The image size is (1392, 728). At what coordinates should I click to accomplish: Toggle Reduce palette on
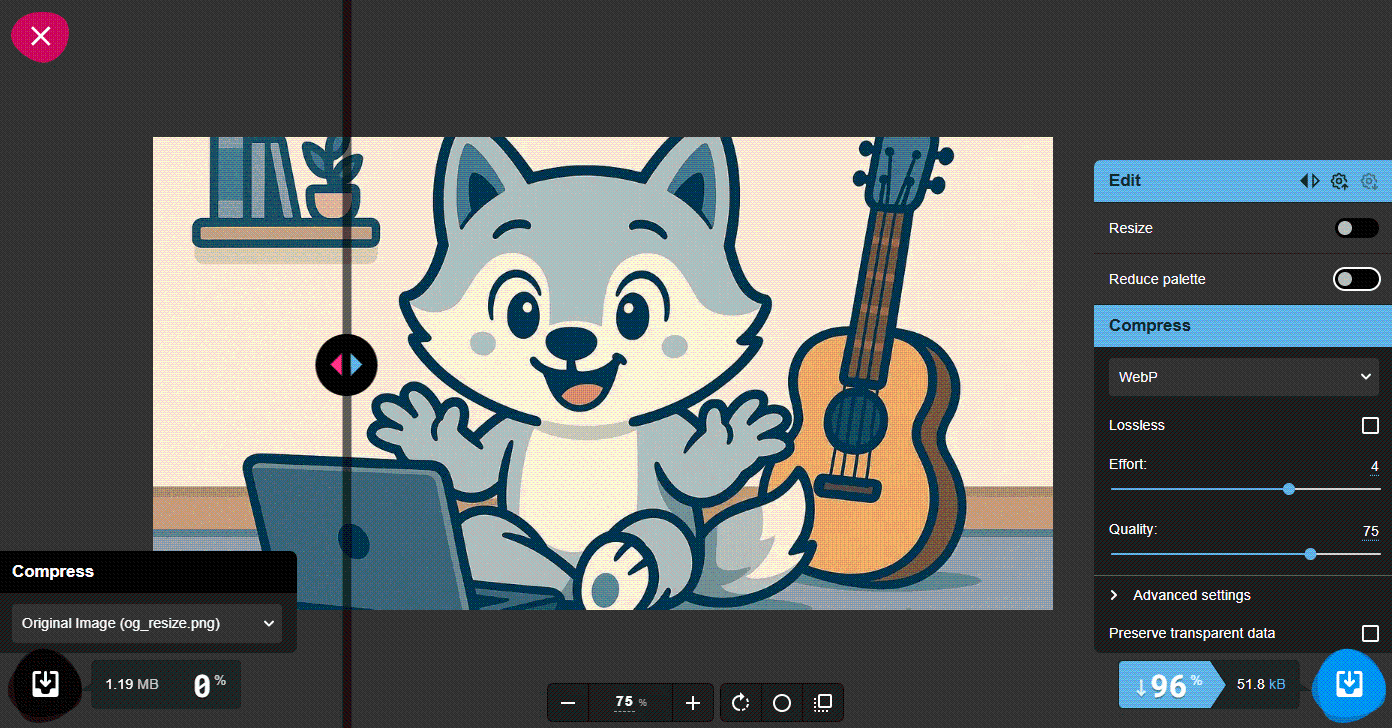[x=1356, y=279]
